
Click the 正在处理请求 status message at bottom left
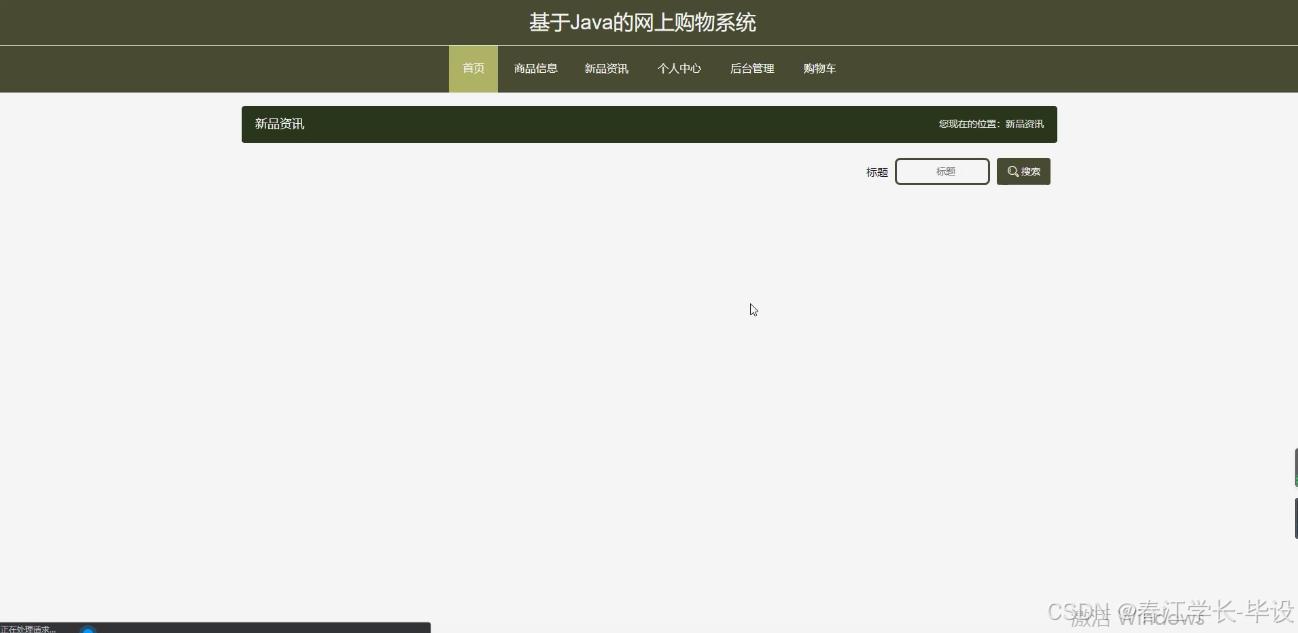coord(28,629)
